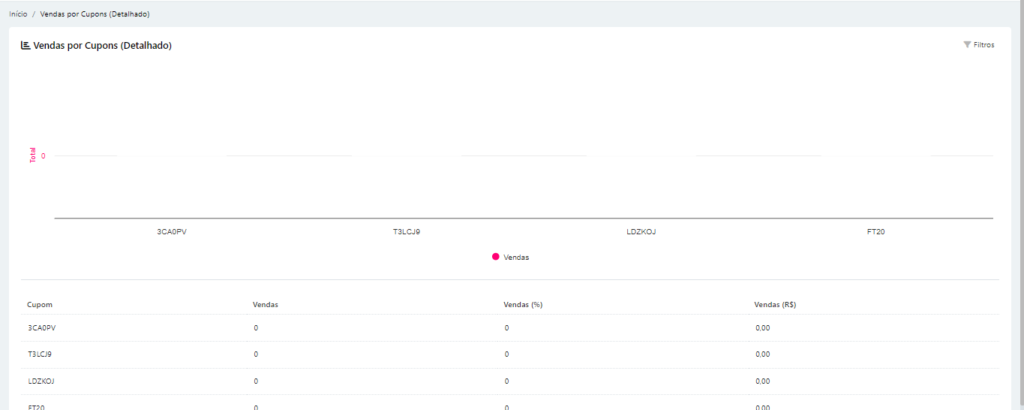
Task: Click the Vendas por Cupons (Detalhado) heading
Action: pos(103,45)
